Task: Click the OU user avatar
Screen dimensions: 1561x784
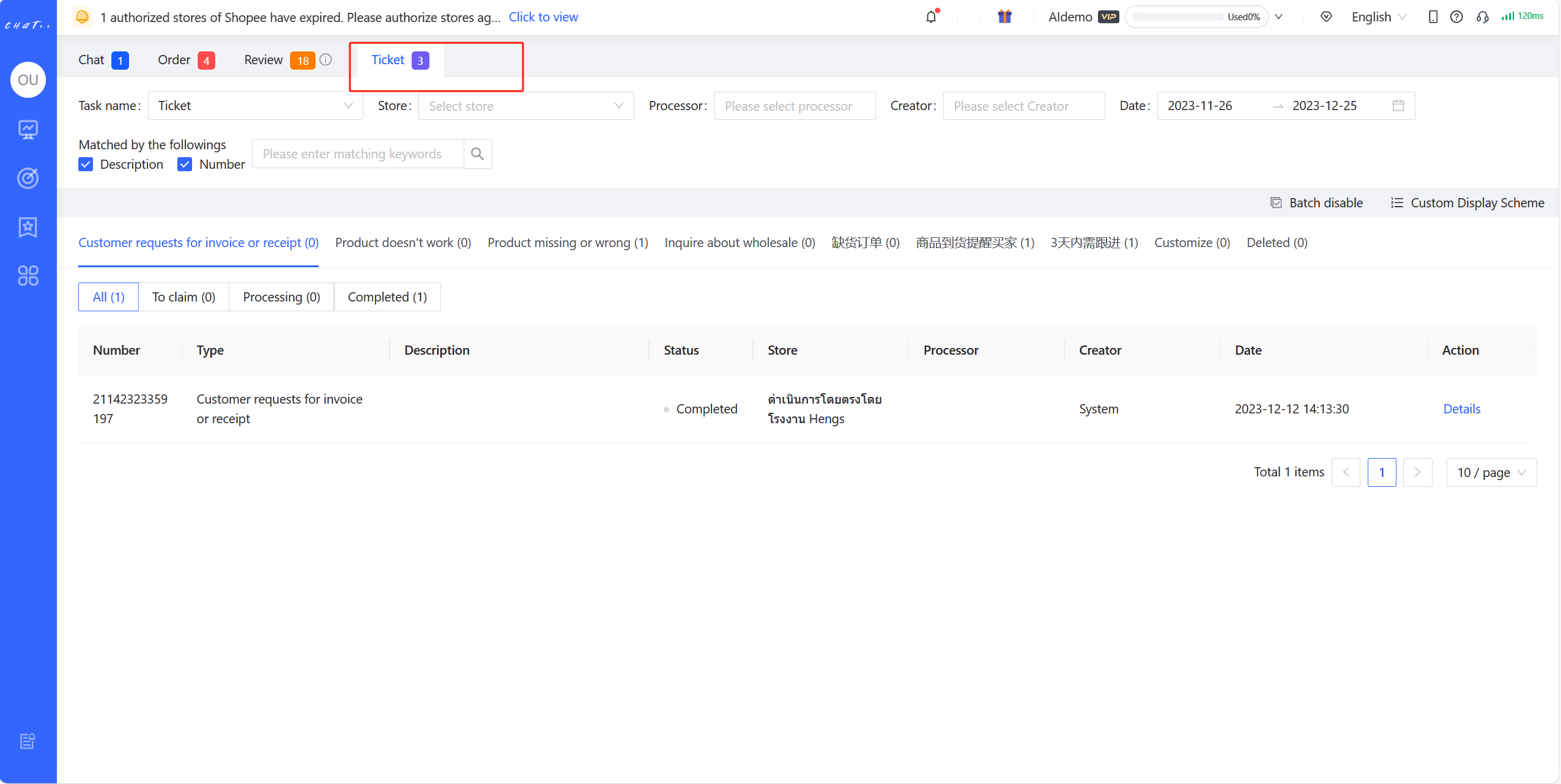Action: coord(28,80)
